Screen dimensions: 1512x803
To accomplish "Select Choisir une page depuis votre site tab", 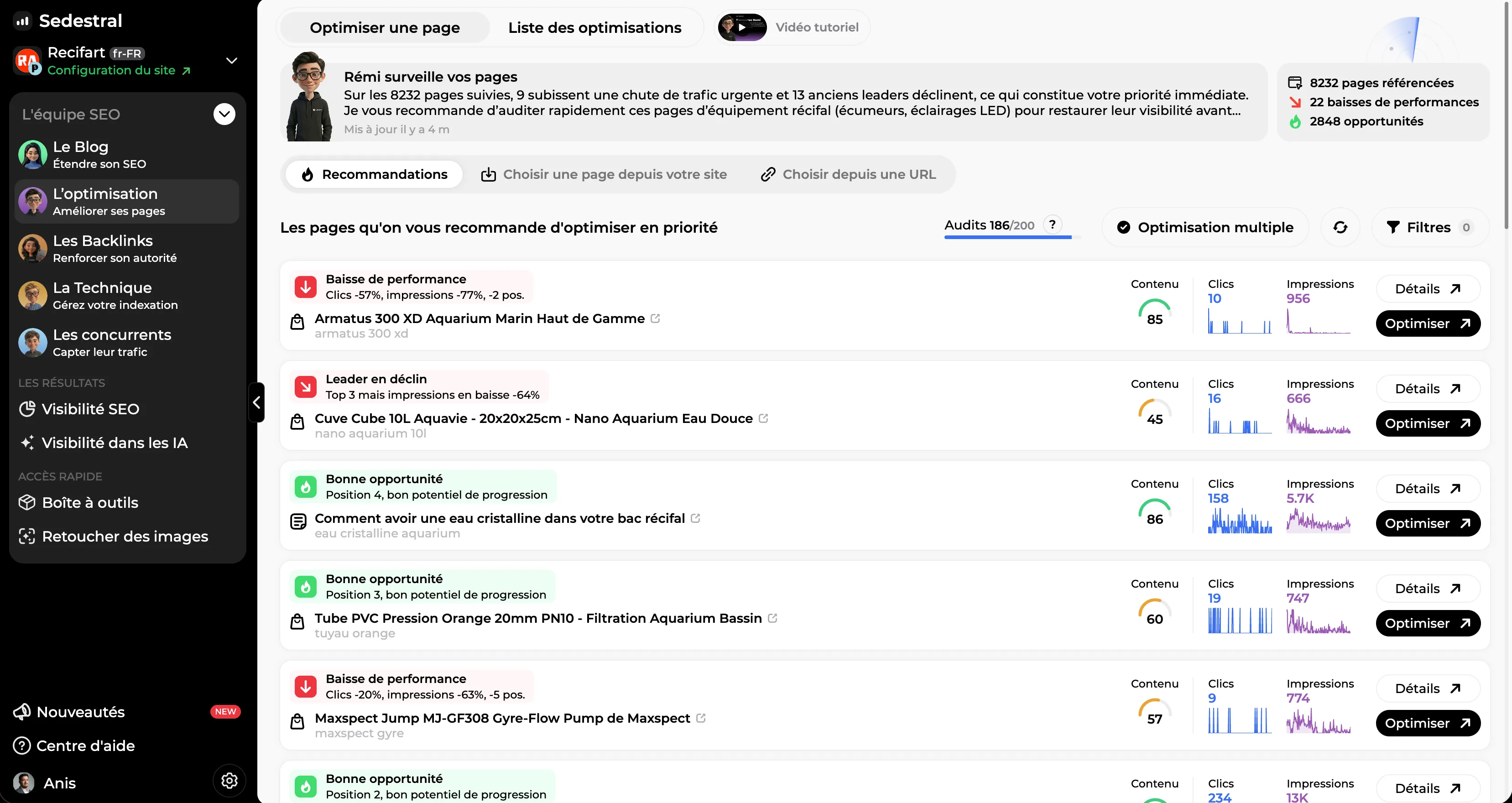I will (x=604, y=174).
